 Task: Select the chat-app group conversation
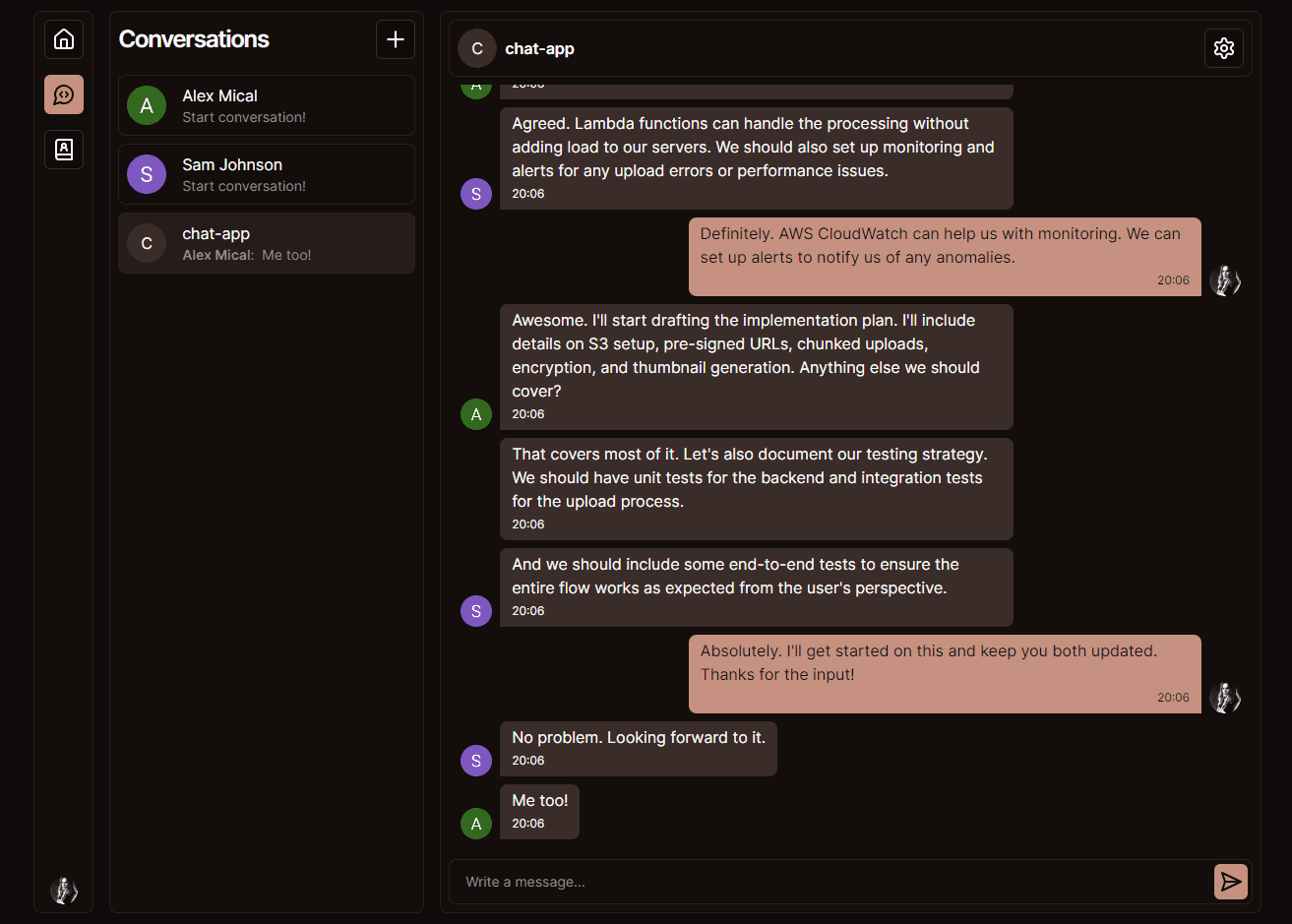(x=267, y=243)
